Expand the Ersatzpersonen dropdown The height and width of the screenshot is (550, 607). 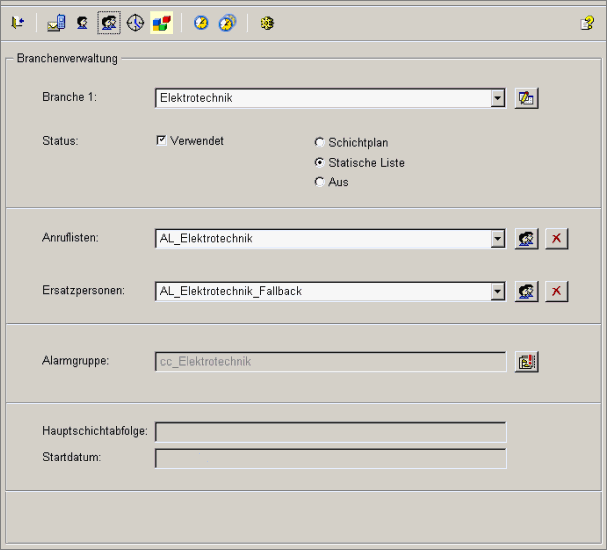tap(498, 291)
